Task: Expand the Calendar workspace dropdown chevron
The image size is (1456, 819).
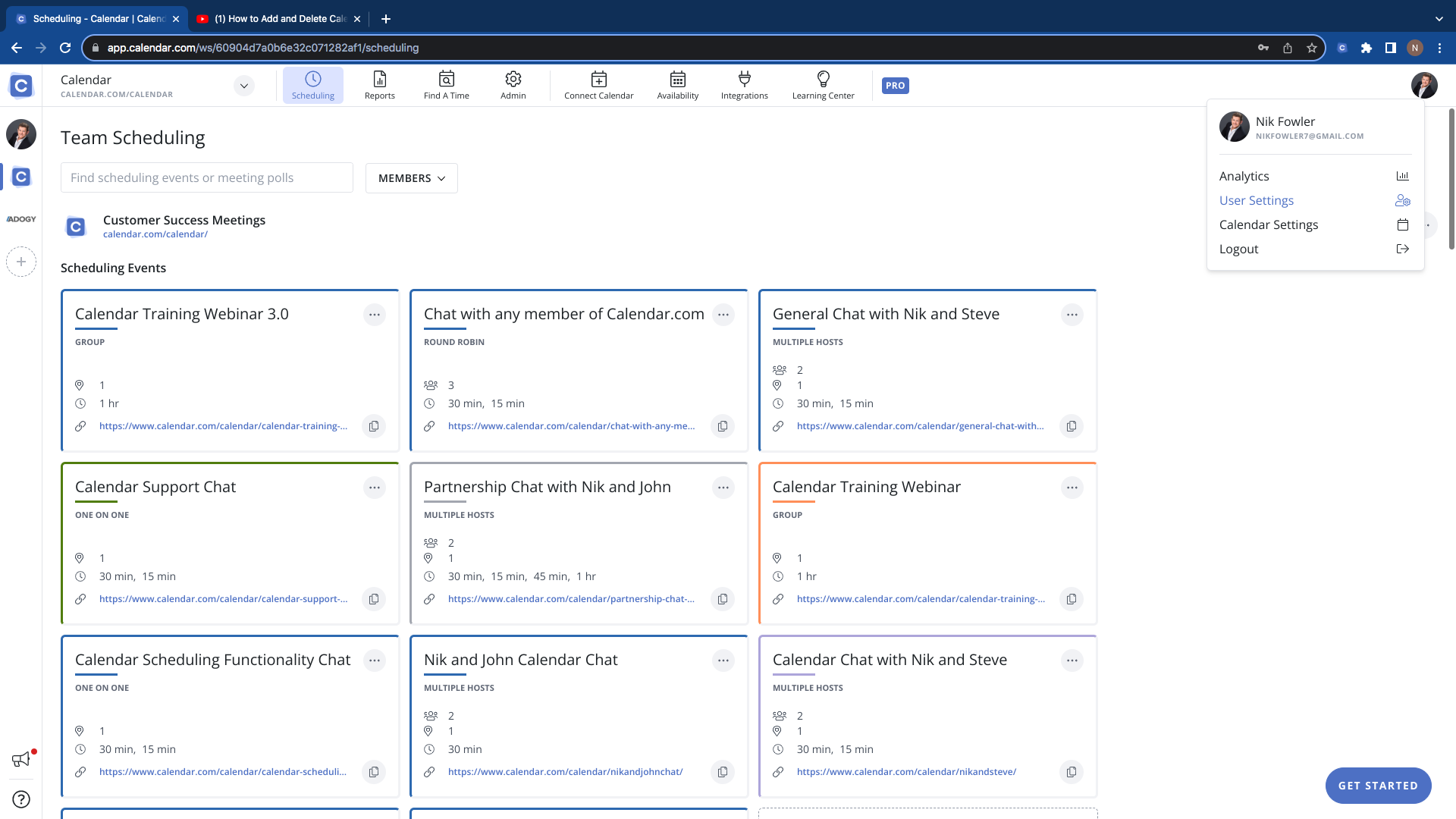Action: 243,86
